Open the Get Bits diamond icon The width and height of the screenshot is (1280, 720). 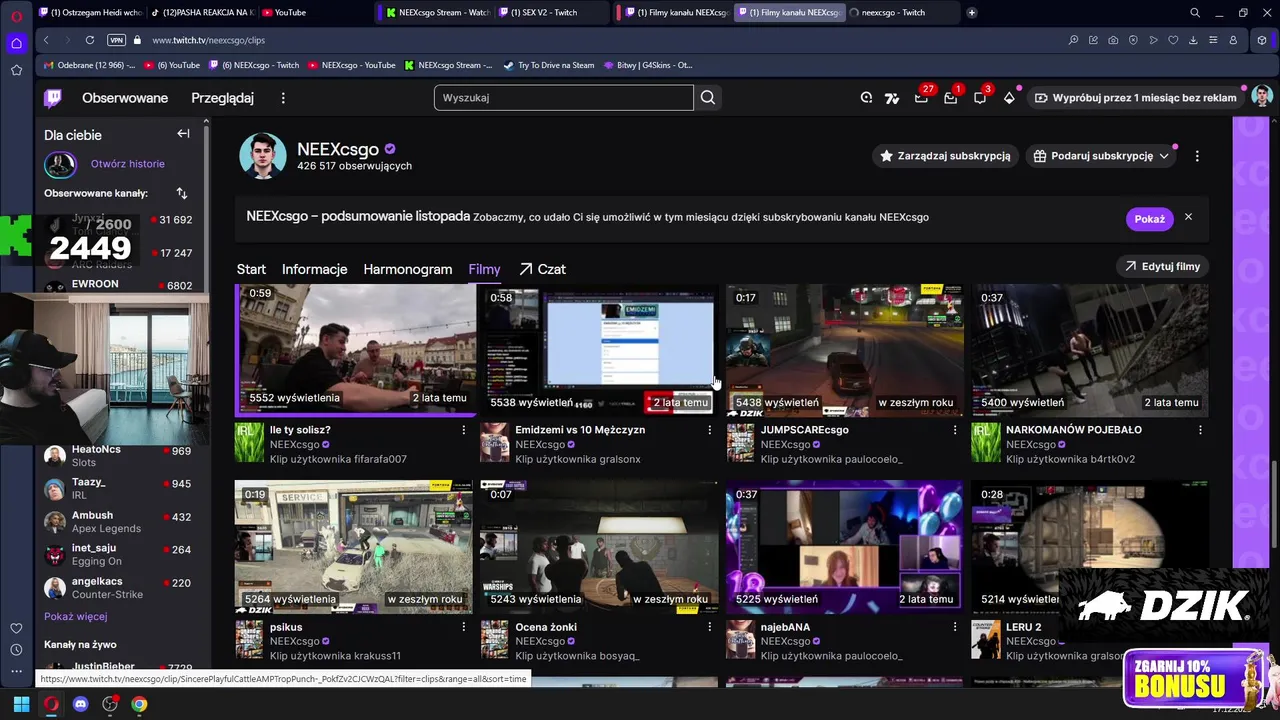(x=1009, y=98)
